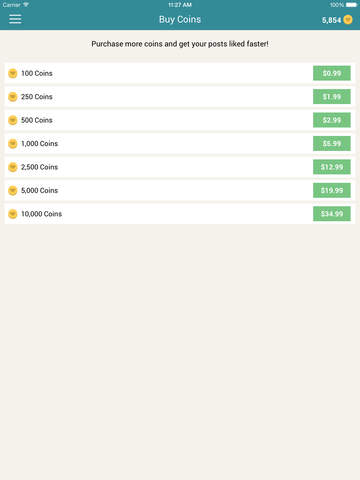Tap the coin icon beside 1,000 Coins
This screenshot has height=480, width=360.
(x=13, y=144)
